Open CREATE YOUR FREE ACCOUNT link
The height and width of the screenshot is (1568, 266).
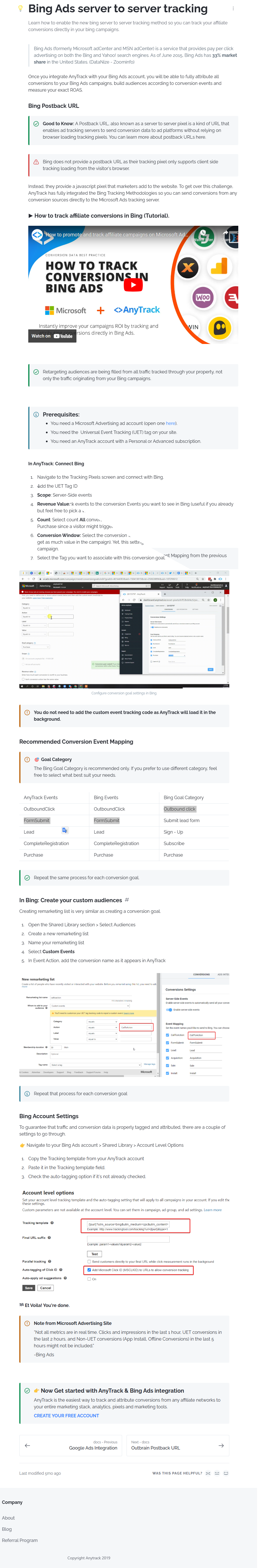66,1416
